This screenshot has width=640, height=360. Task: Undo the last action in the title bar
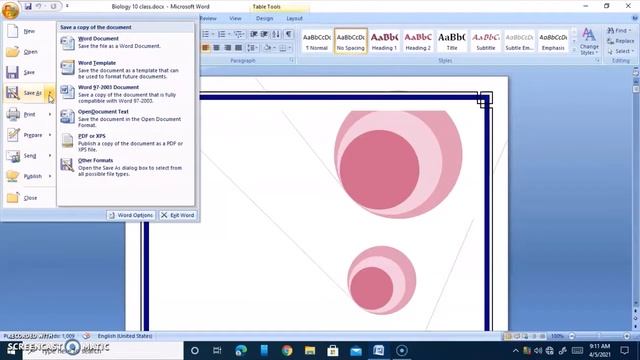39,7
